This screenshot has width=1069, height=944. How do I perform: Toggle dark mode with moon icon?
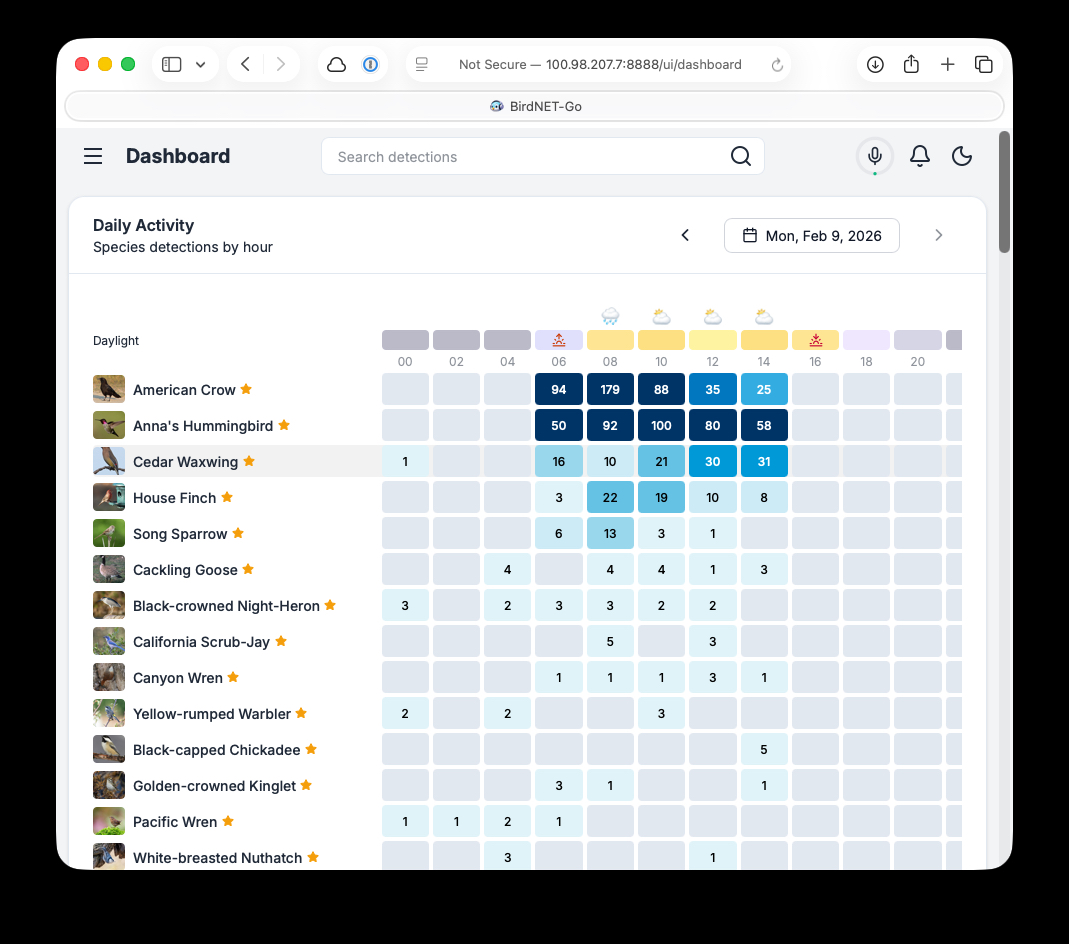(x=962, y=156)
